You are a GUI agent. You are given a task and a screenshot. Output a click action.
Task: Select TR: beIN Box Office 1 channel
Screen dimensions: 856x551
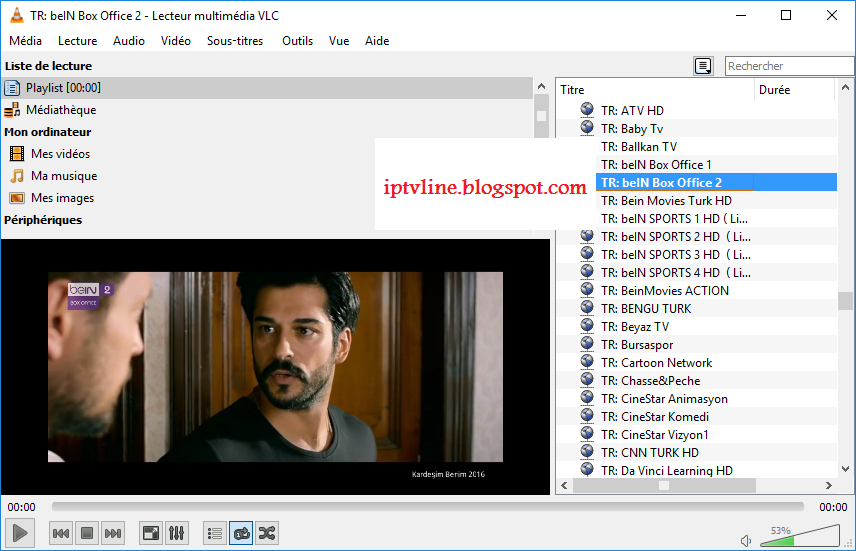(x=656, y=165)
